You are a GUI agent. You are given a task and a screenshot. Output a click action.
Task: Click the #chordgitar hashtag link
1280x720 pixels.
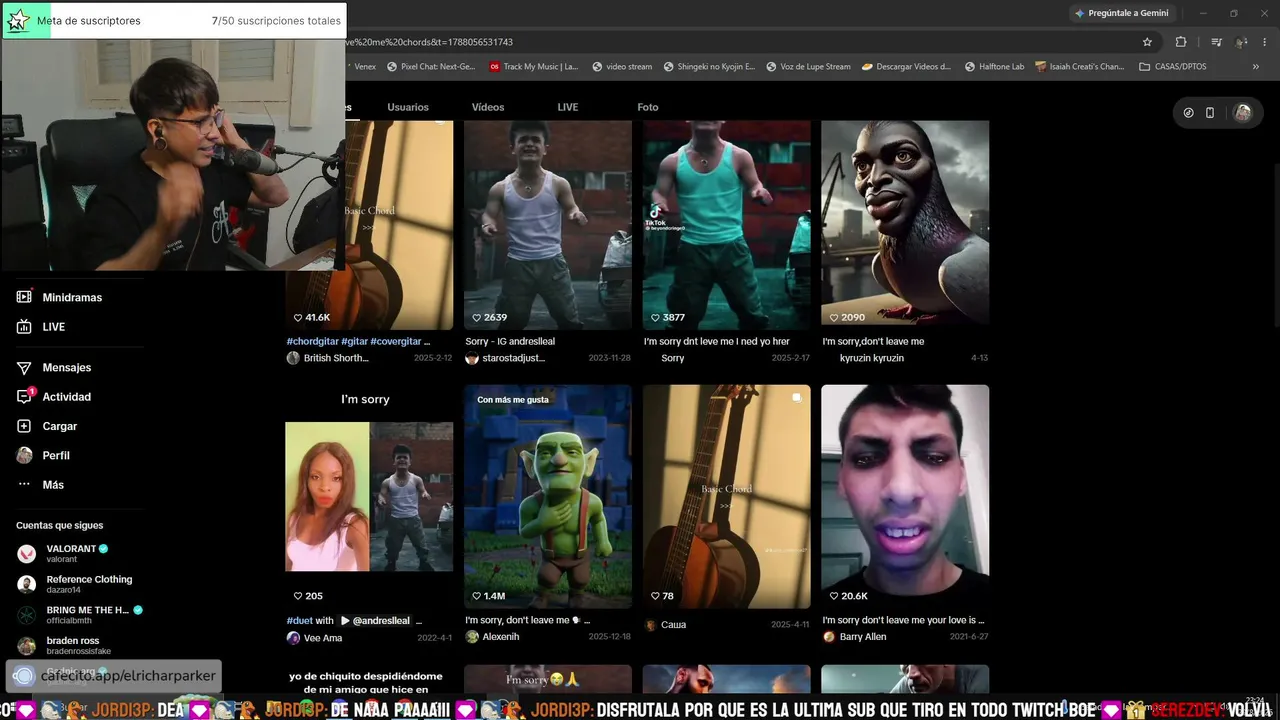tap(312, 341)
